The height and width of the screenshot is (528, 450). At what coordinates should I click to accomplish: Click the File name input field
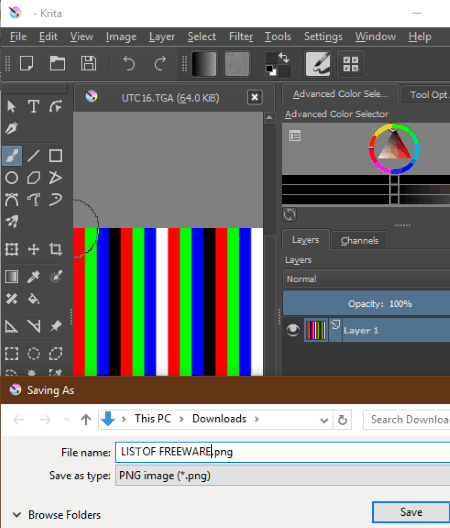283,452
